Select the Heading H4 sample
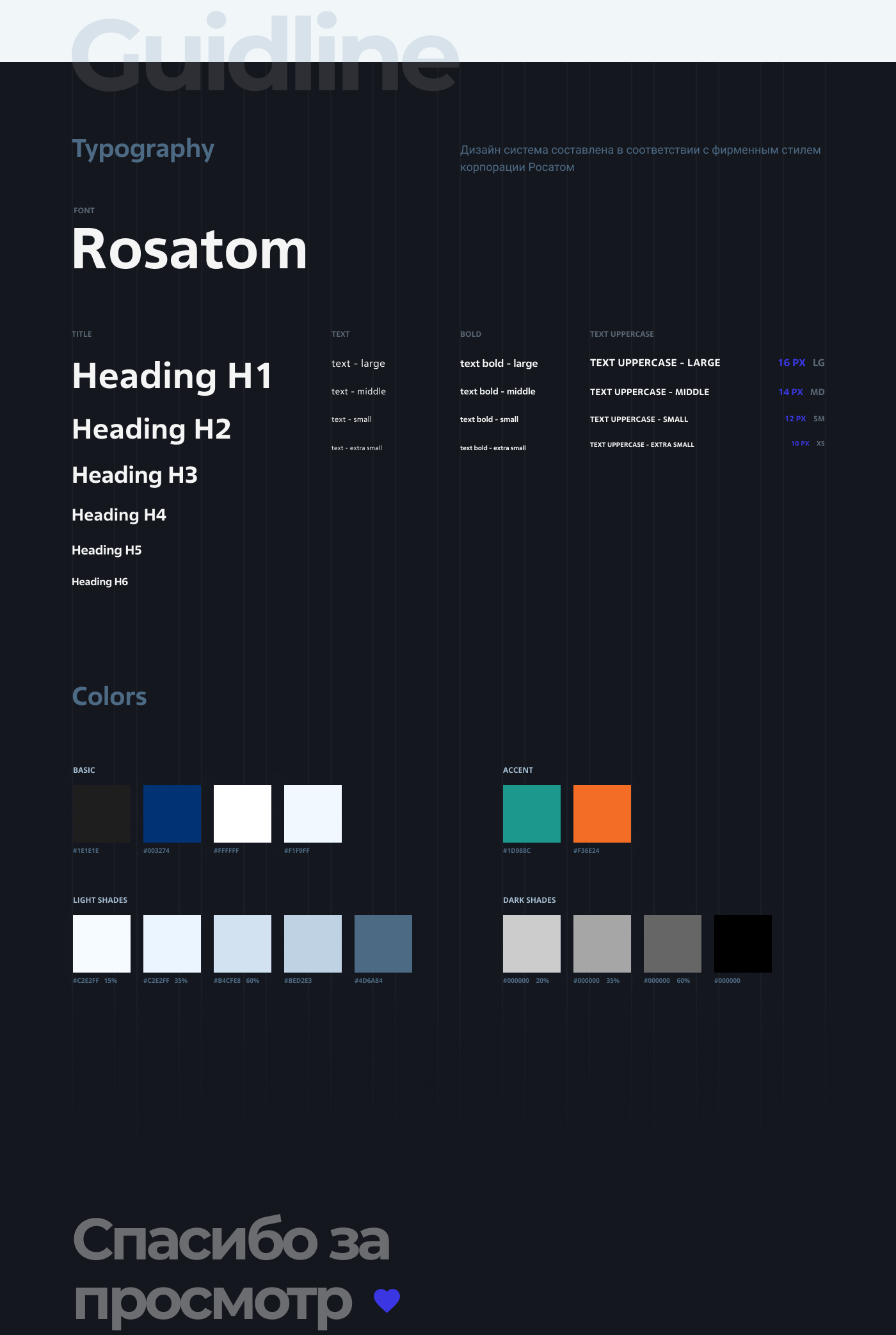Viewport: 896px width, 1335px height. (x=119, y=515)
